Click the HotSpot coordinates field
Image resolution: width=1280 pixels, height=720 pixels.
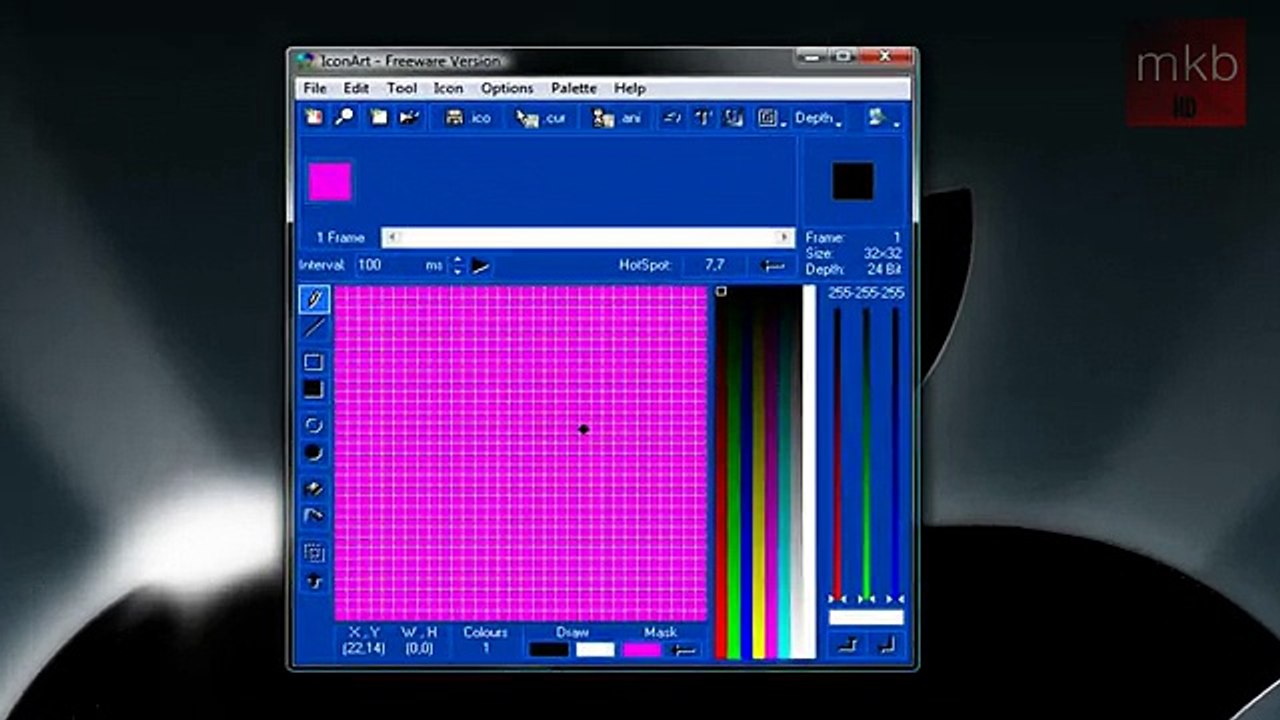pos(715,265)
